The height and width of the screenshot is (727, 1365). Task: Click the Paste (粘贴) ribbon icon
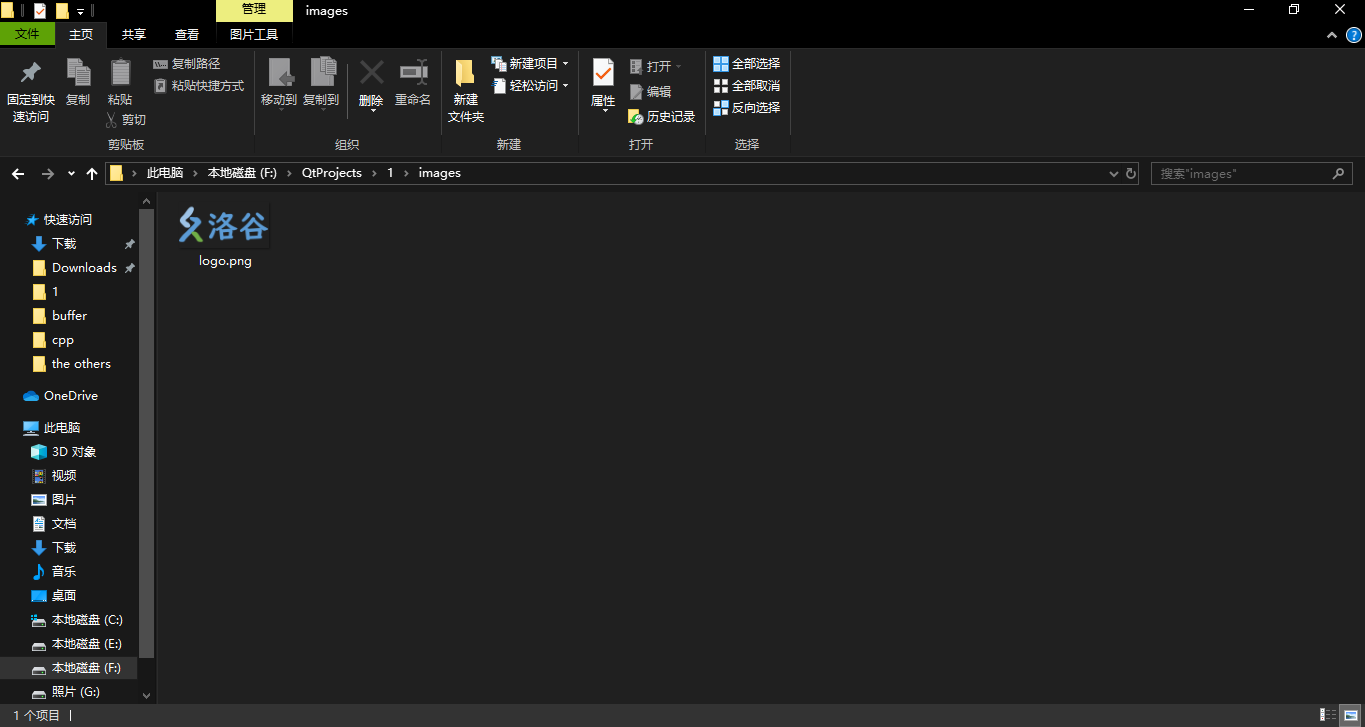pyautogui.click(x=120, y=72)
